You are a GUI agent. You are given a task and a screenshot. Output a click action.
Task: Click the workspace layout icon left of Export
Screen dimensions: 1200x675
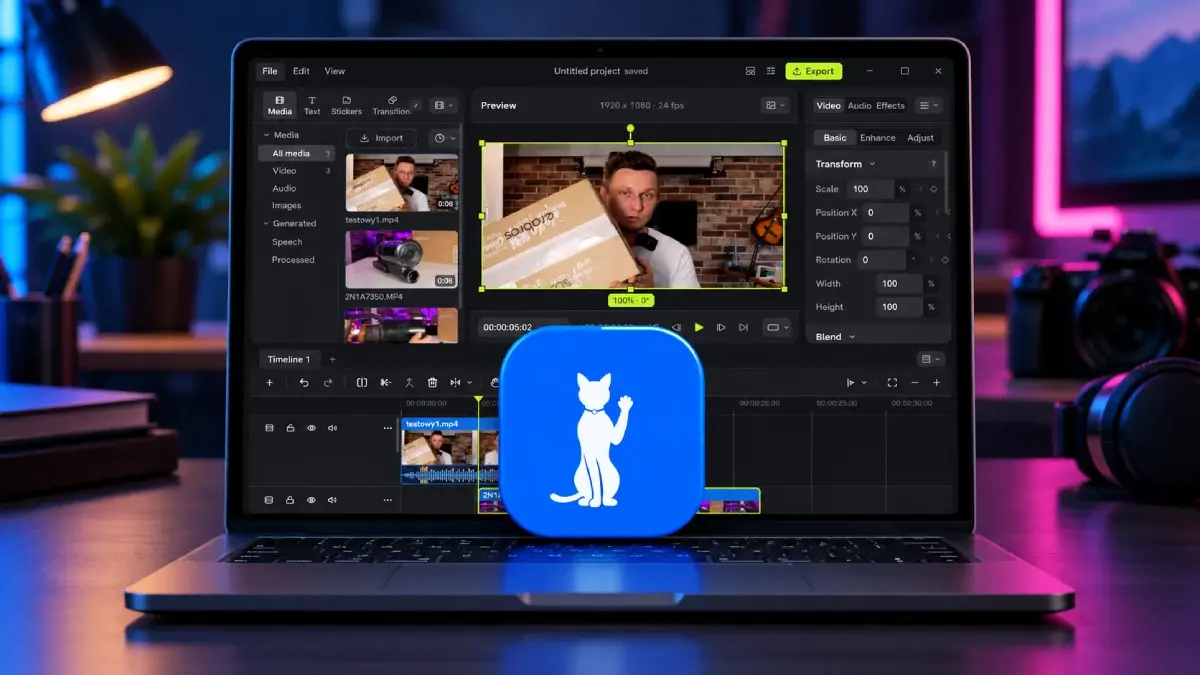(x=750, y=71)
